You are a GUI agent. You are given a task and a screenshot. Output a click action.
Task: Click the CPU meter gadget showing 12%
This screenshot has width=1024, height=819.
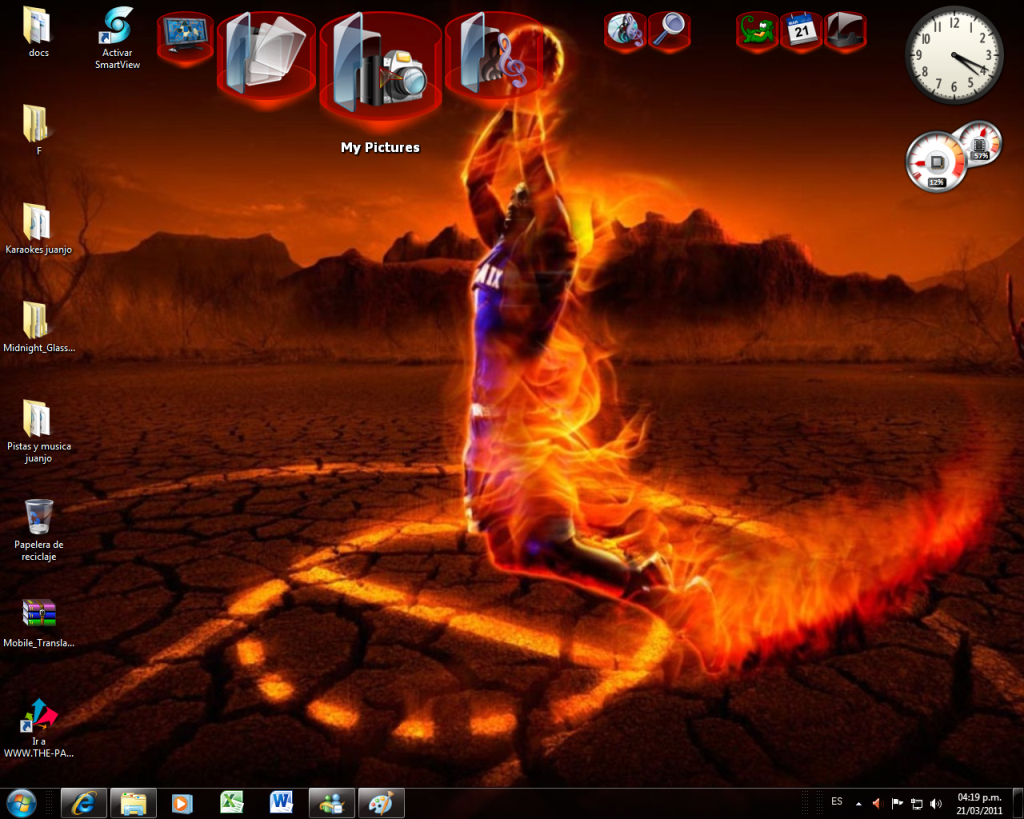point(936,161)
